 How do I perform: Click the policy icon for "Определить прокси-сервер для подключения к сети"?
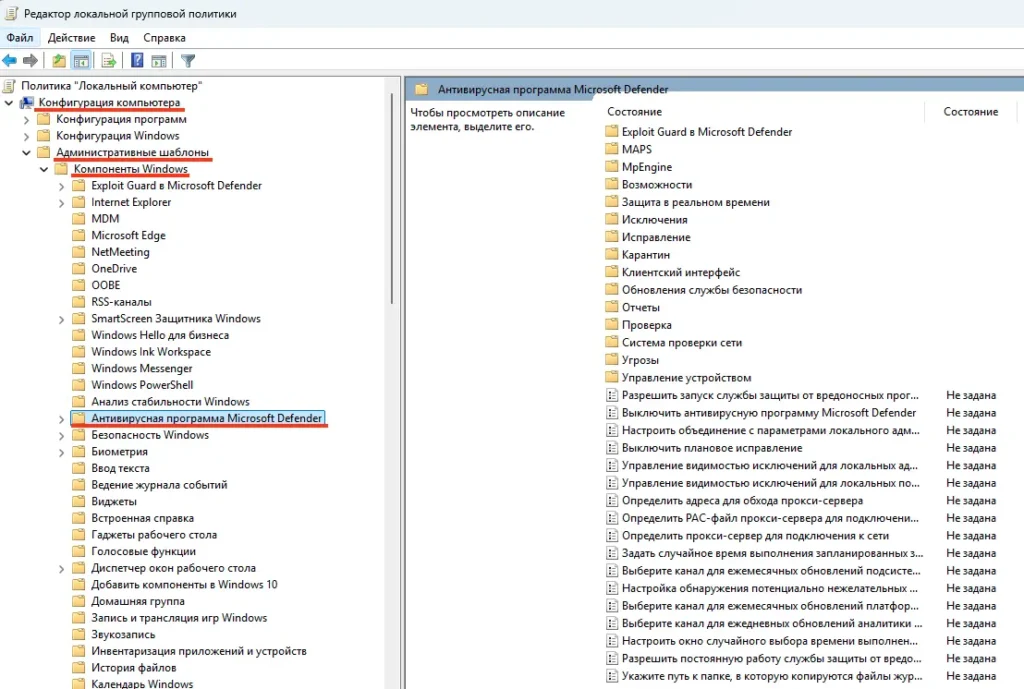click(x=612, y=536)
